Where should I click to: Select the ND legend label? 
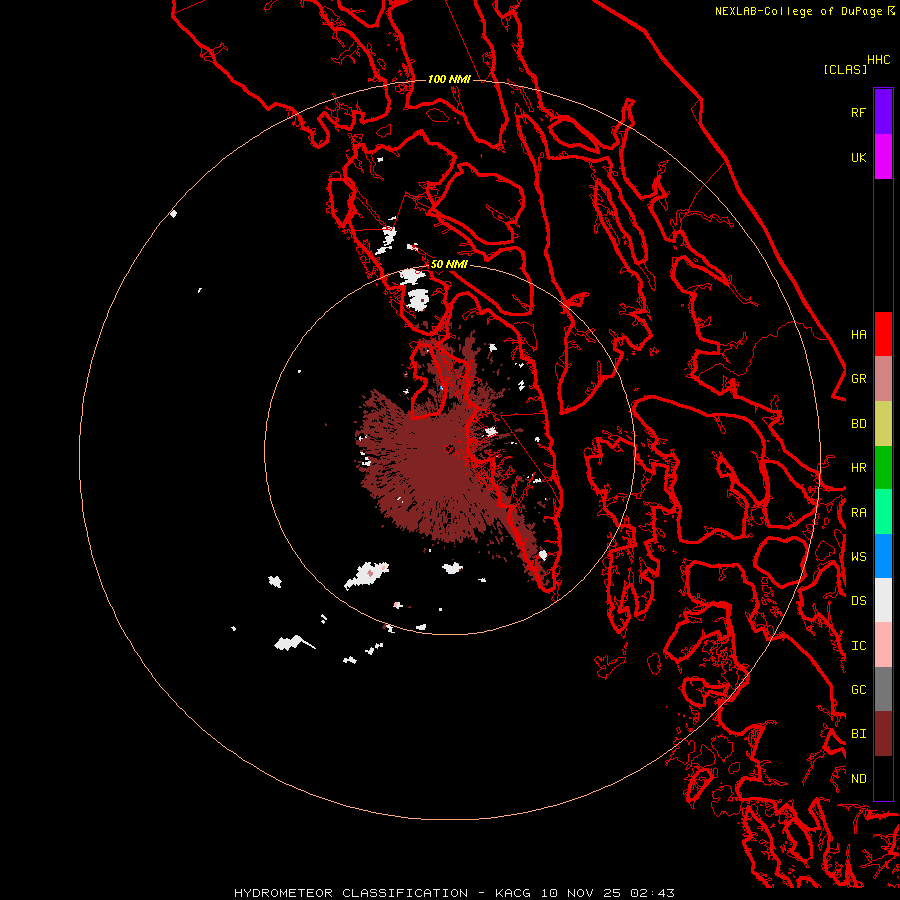tap(858, 779)
